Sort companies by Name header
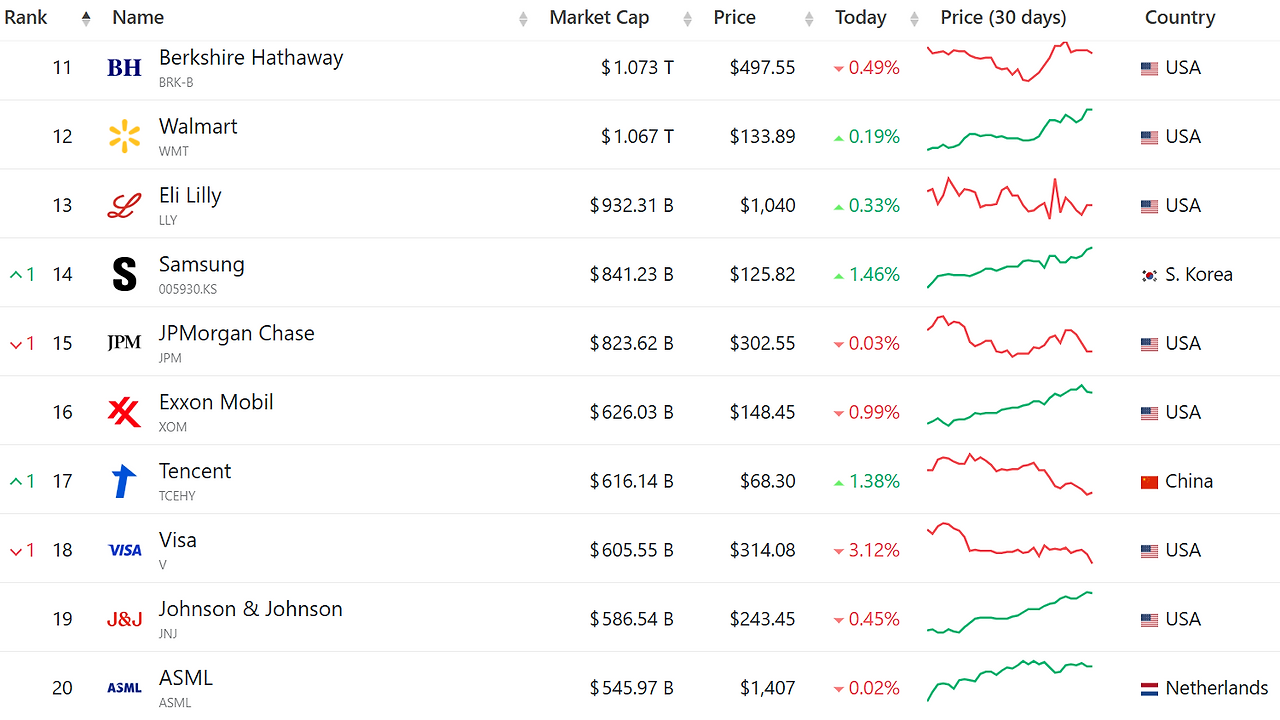This screenshot has height=720, width=1280. coord(138,18)
